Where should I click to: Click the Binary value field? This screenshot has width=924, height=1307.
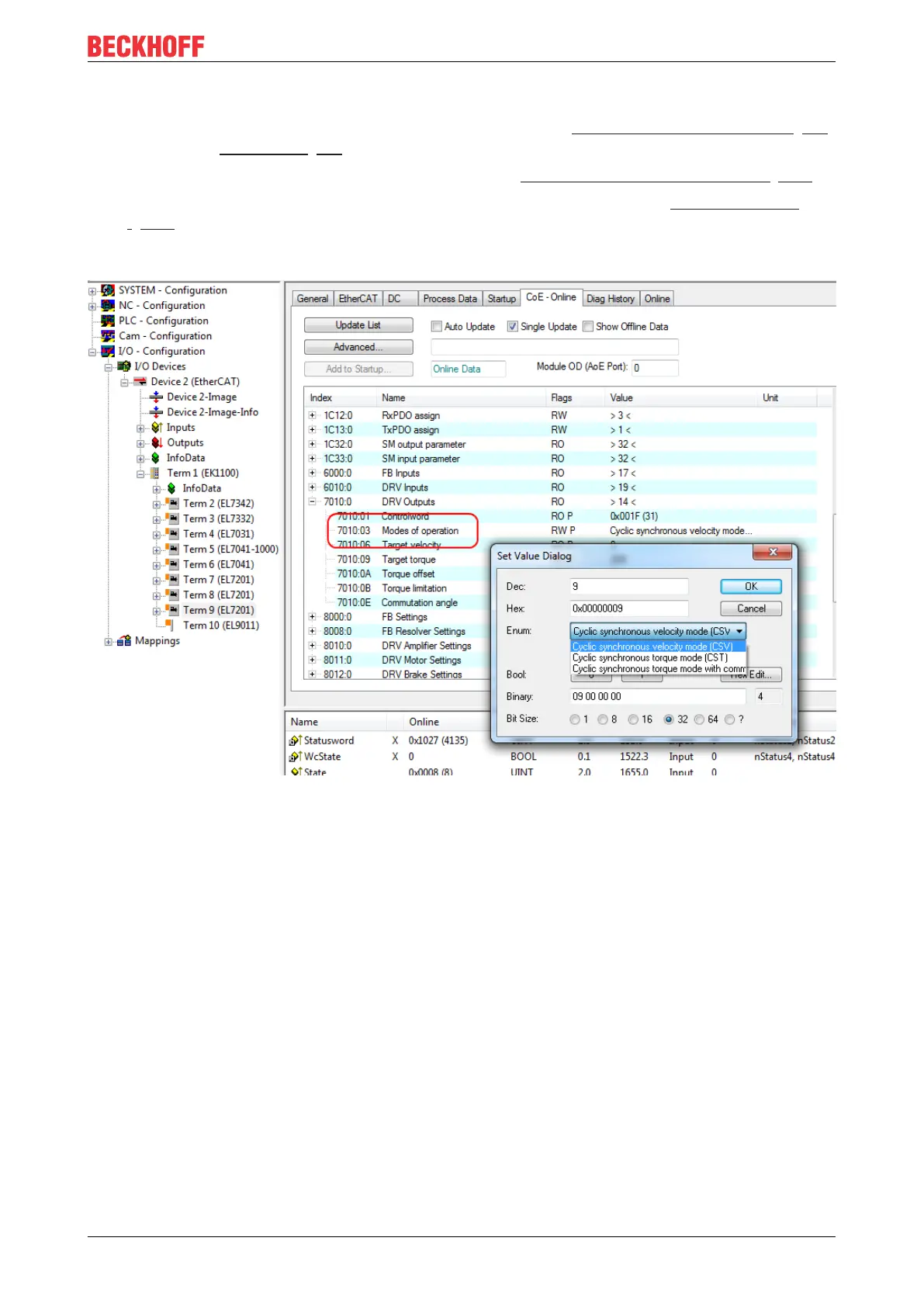[x=658, y=697]
